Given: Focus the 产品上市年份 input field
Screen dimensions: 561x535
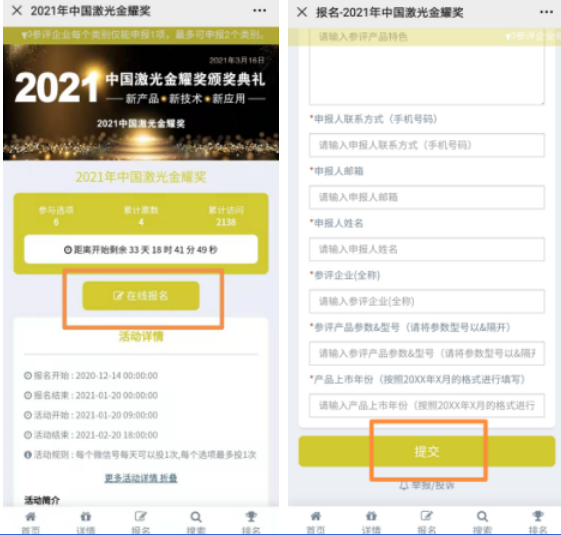Looking at the screenshot, I should coord(427,405).
